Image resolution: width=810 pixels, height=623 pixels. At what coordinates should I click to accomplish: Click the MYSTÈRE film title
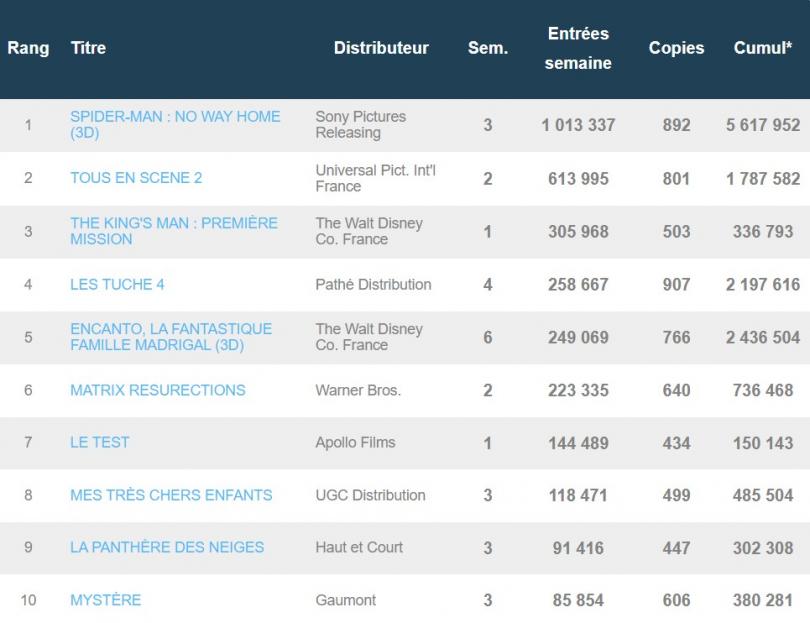point(105,600)
